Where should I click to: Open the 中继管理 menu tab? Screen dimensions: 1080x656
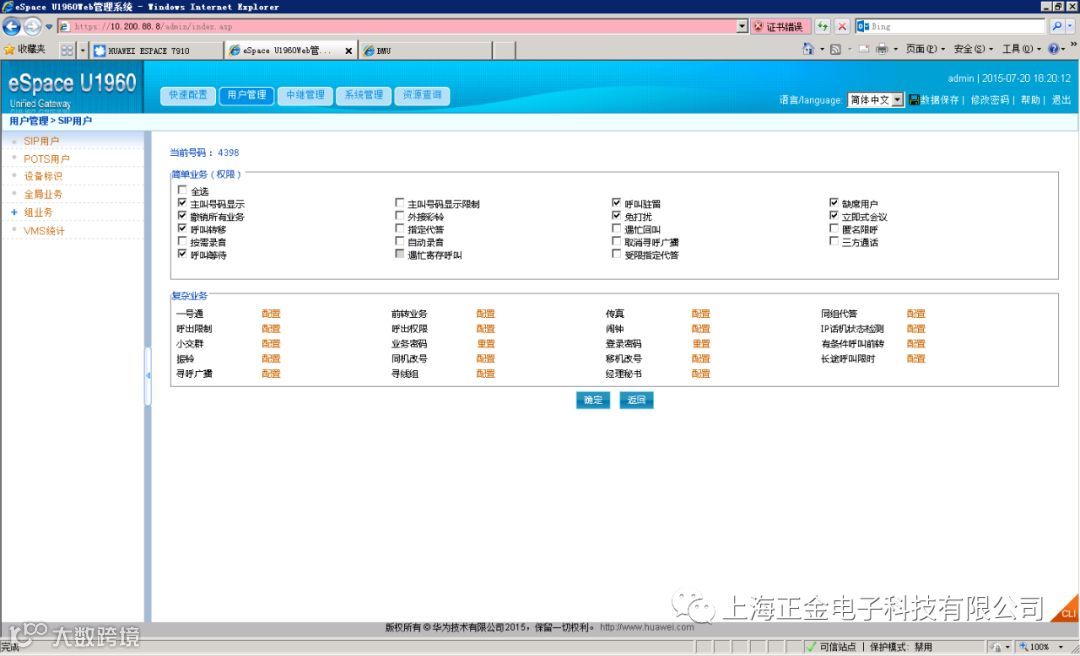[x=305, y=95]
